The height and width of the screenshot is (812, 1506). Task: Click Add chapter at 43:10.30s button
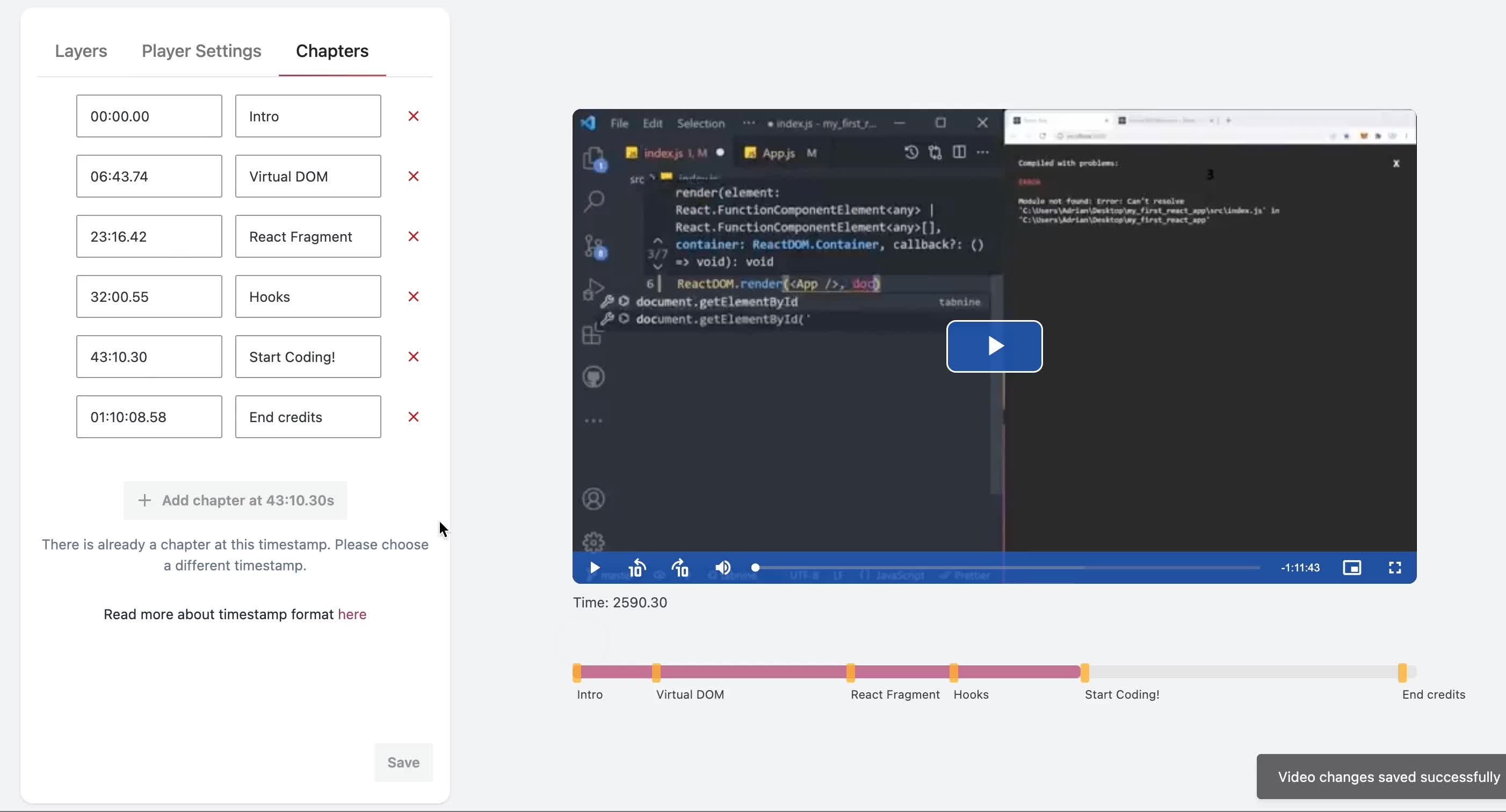click(235, 501)
